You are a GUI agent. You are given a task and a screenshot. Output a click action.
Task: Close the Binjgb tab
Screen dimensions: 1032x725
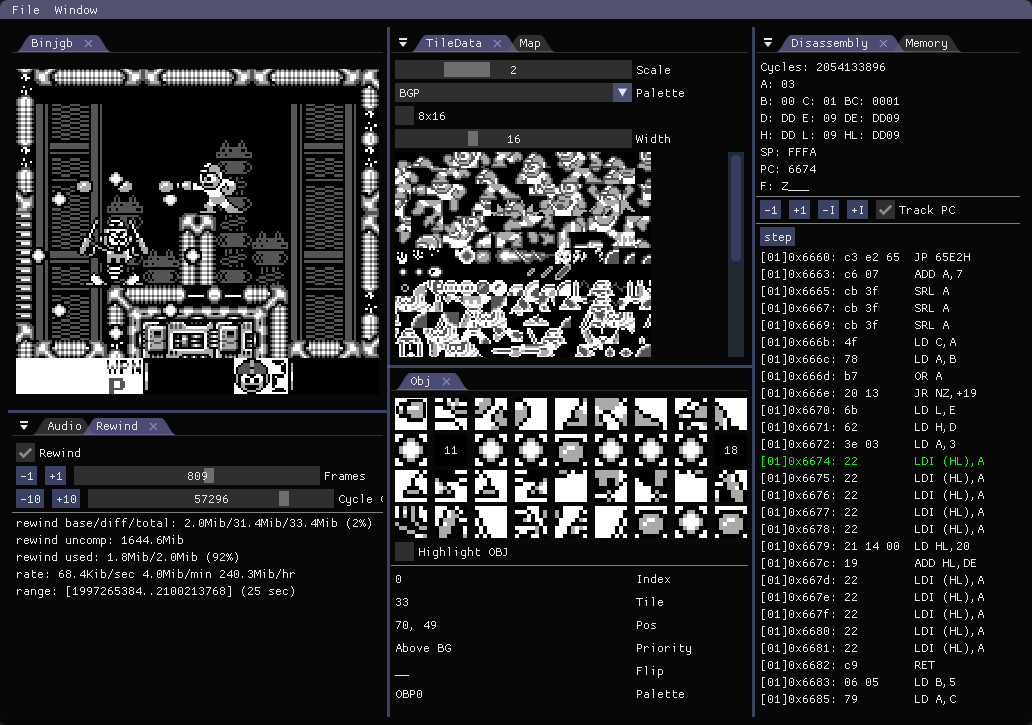[88, 43]
